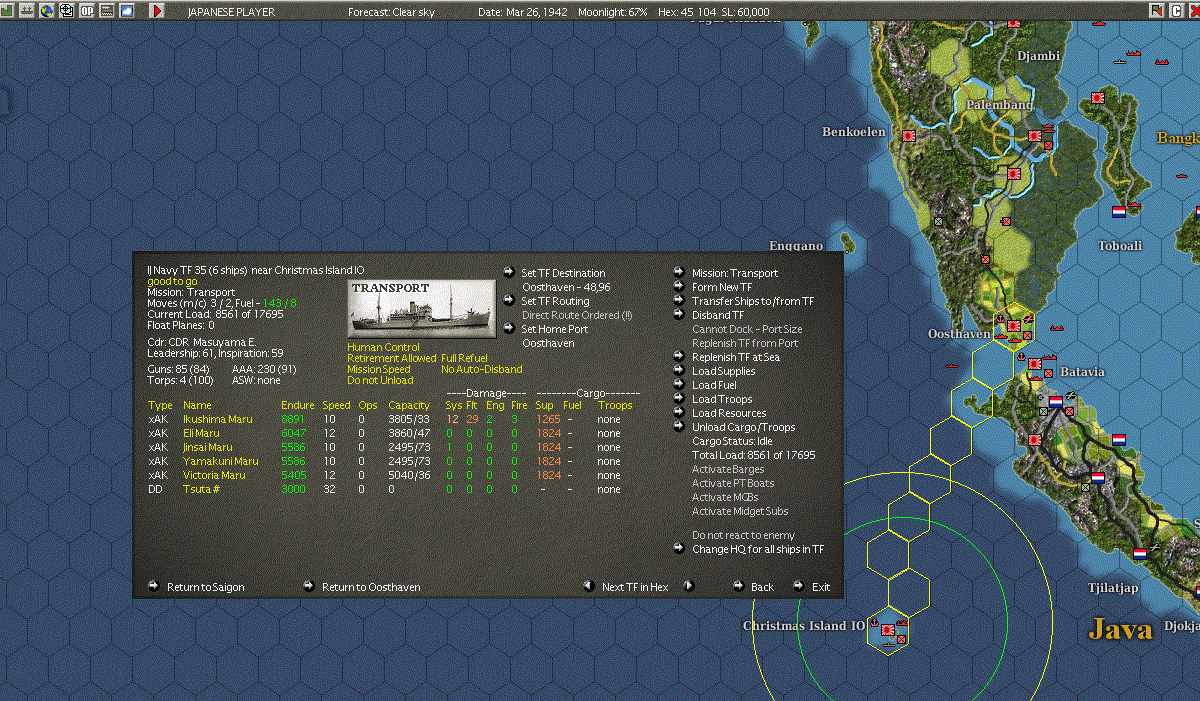1200x701 pixels.
Task: Open the globe icon in top toolbar
Action: (x=46, y=10)
